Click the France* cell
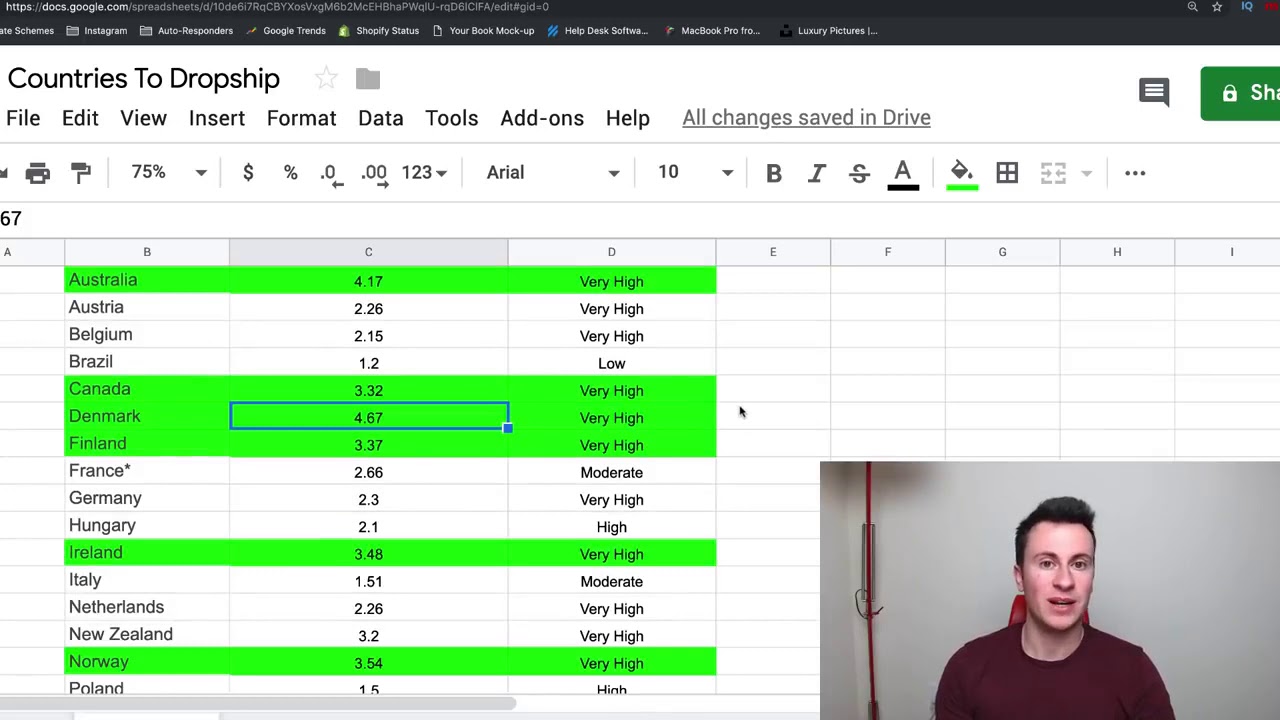1280x720 pixels. click(x=147, y=471)
